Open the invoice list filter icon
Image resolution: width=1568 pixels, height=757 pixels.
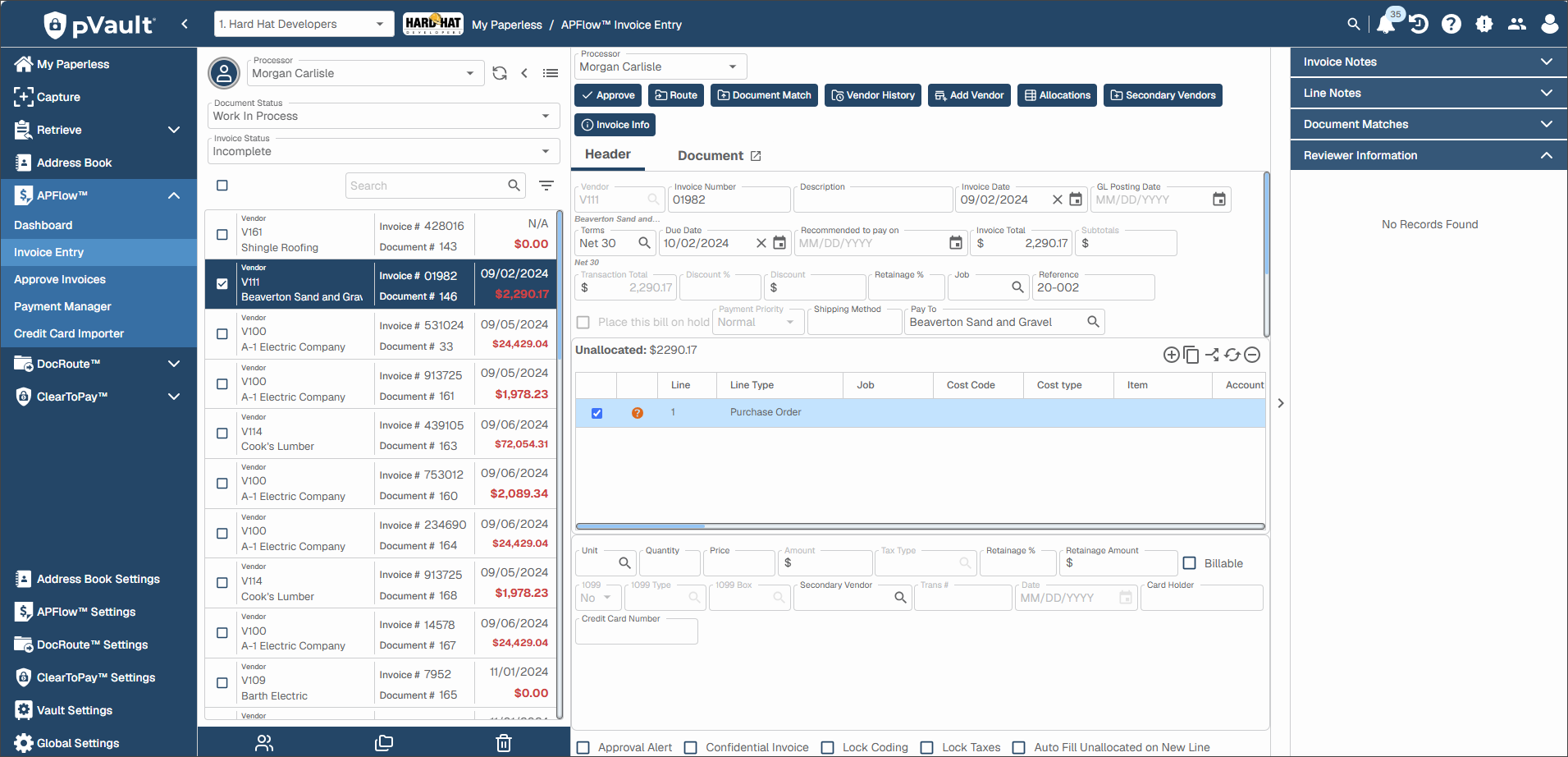point(546,186)
